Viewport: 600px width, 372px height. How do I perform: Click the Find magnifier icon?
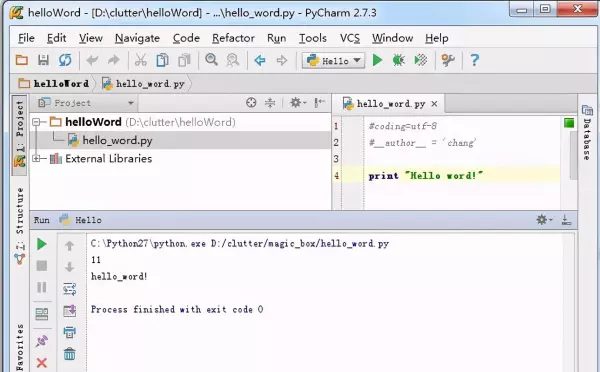[211, 60]
